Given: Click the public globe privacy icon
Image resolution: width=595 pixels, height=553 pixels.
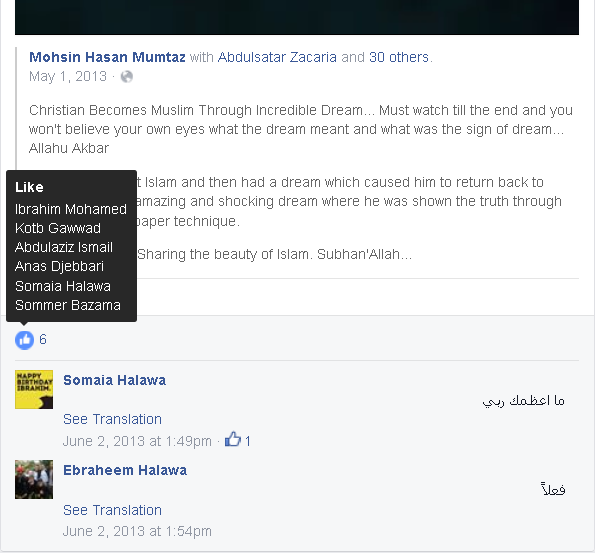Looking at the screenshot, I should pyautogui.click(x=127, y=77).
